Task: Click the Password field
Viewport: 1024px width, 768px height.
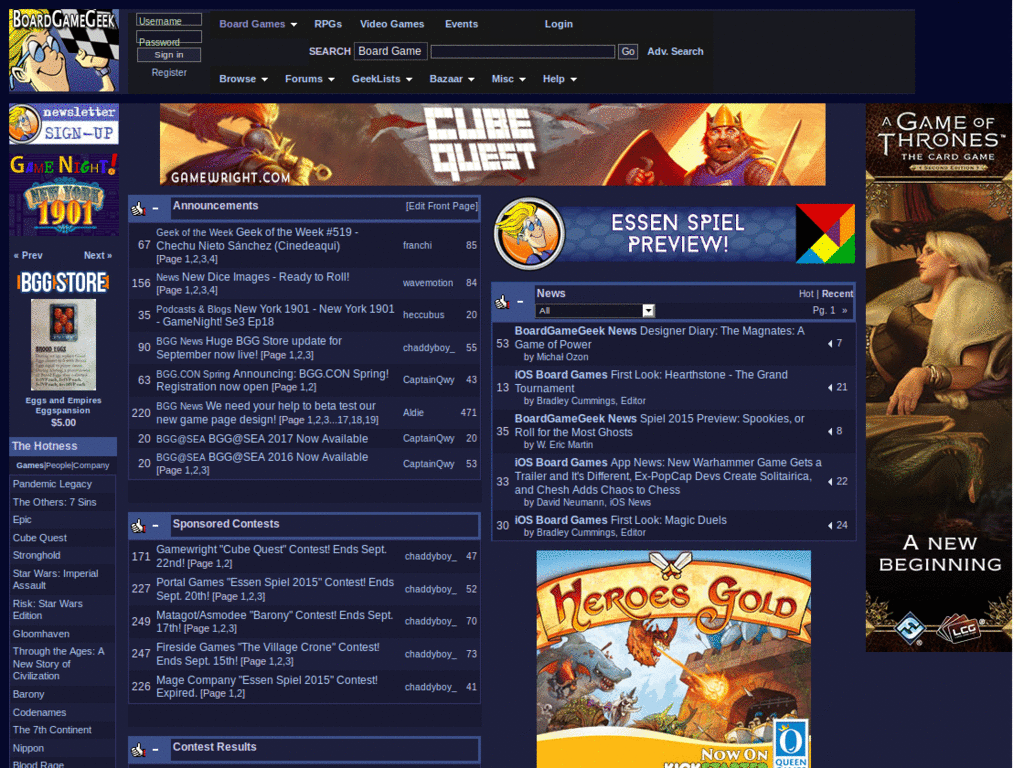Action: [169, 38]
